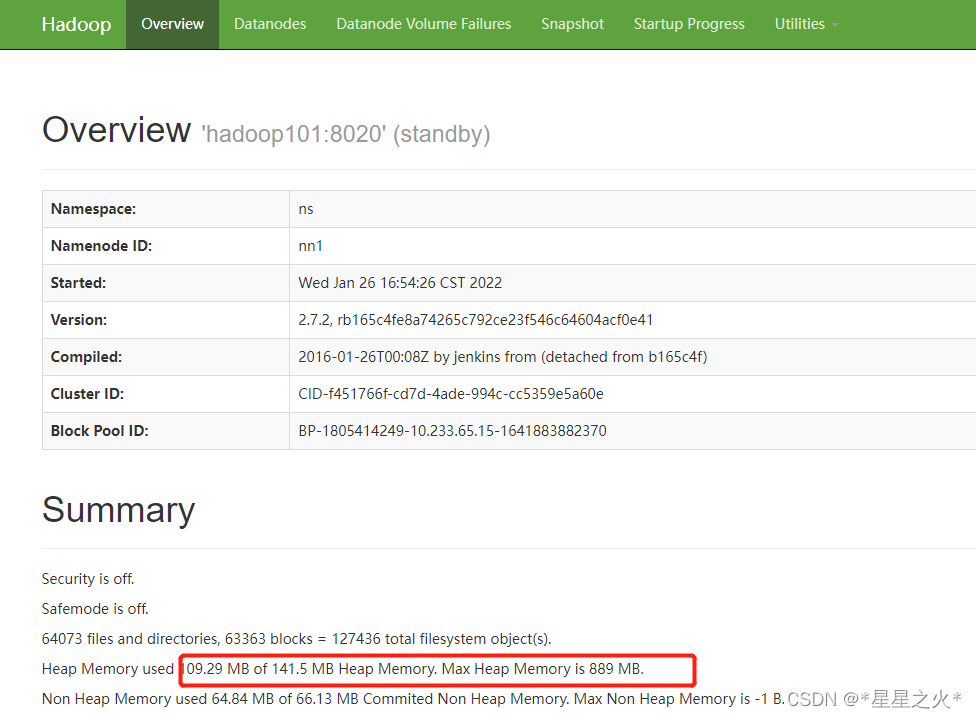The width and height of the screenshot is (976, 718).
Task: Select the Overview tab
Action: 172,24
